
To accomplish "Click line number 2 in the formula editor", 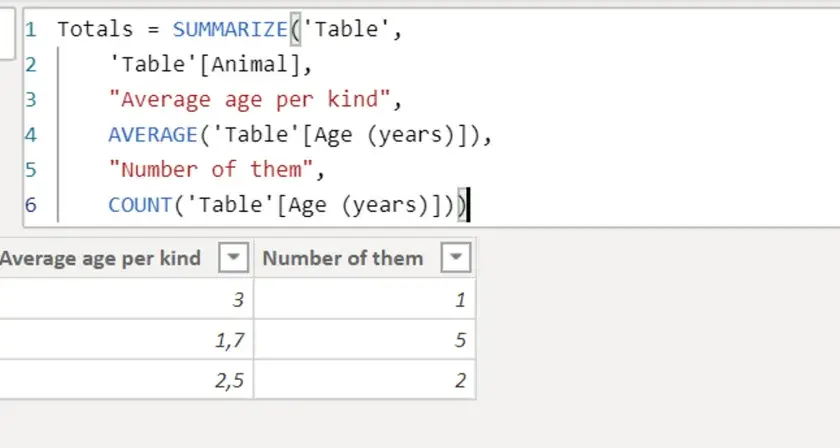I will [x=31, y=64].
